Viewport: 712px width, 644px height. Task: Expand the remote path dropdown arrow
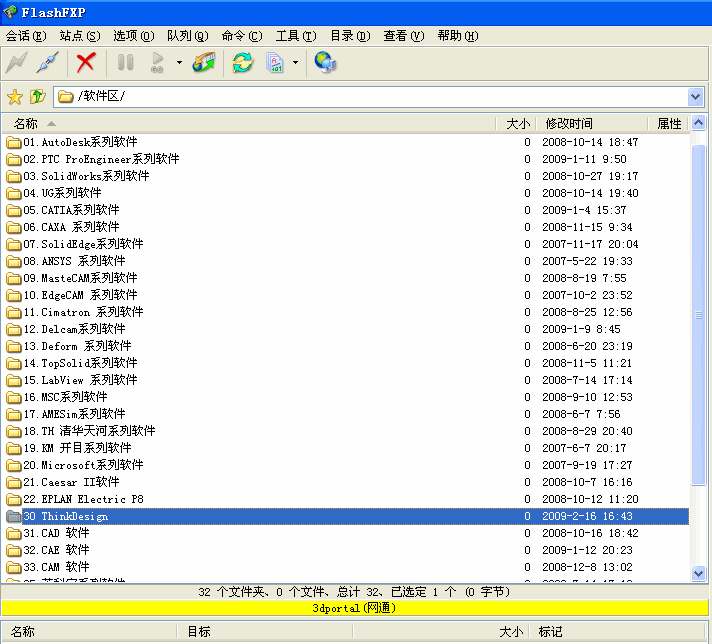pyautogui.click(x=695, y=96)
